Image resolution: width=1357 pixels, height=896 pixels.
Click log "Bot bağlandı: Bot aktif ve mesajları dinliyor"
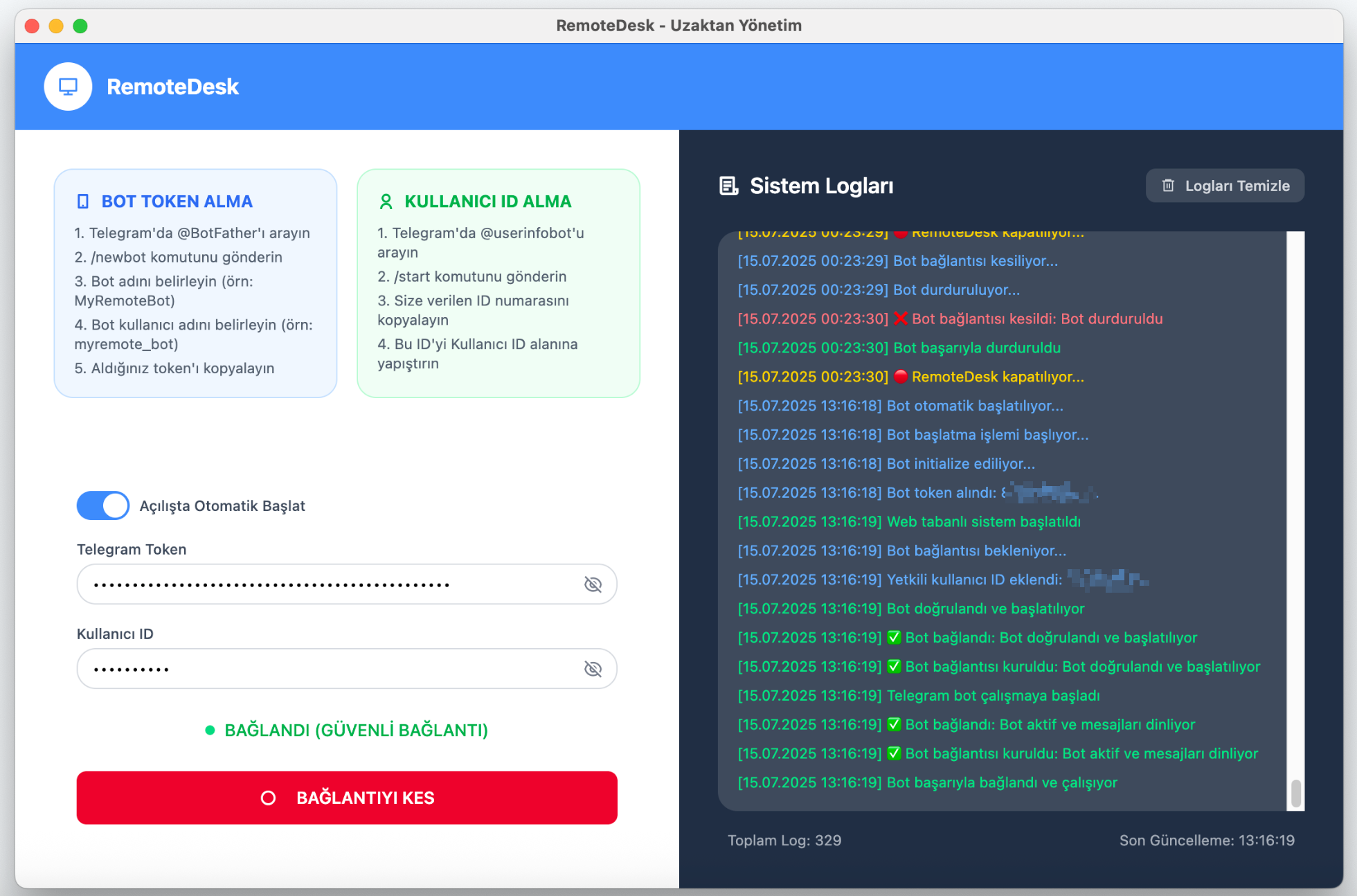(x=966, y=725)
